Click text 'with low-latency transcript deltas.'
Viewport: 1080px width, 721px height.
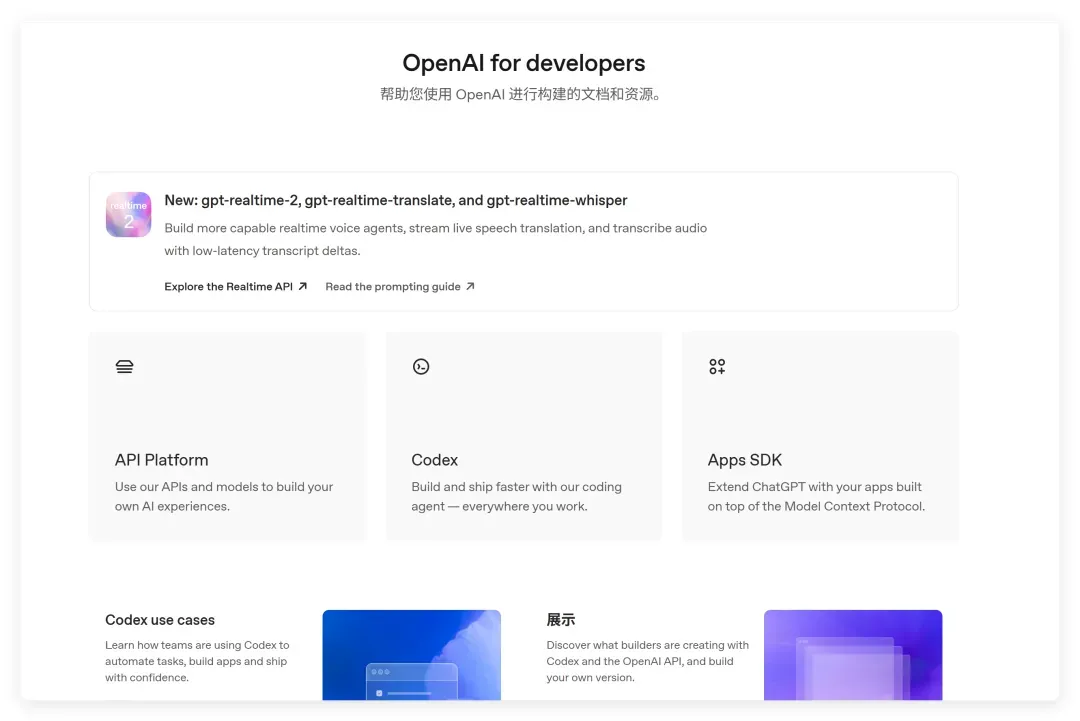(262, 251)
